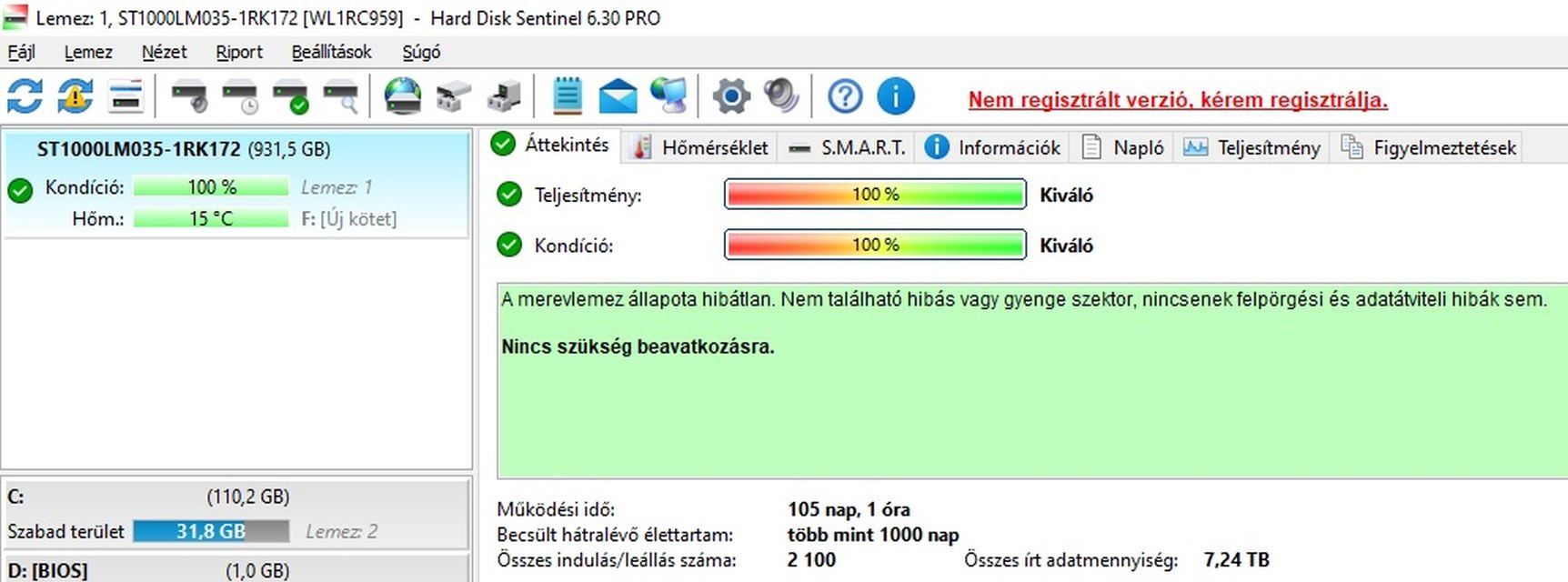Viewport: 1568px width, 582px height.
Task: Click the window panel layout toolbar icon
Action: pyautogui.click(x=126, y=95)
